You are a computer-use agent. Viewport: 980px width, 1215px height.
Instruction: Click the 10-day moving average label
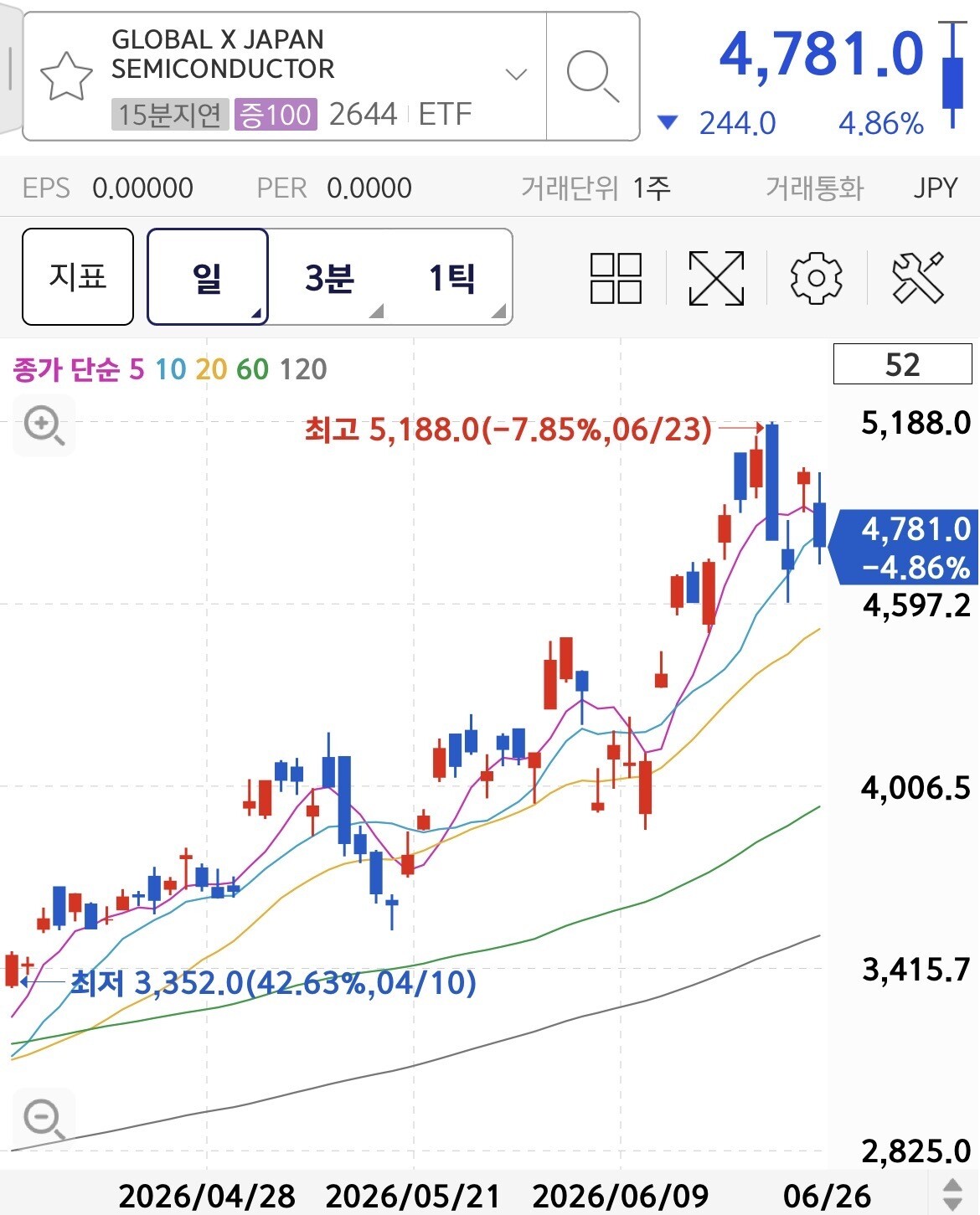click(x=170, y=369)
